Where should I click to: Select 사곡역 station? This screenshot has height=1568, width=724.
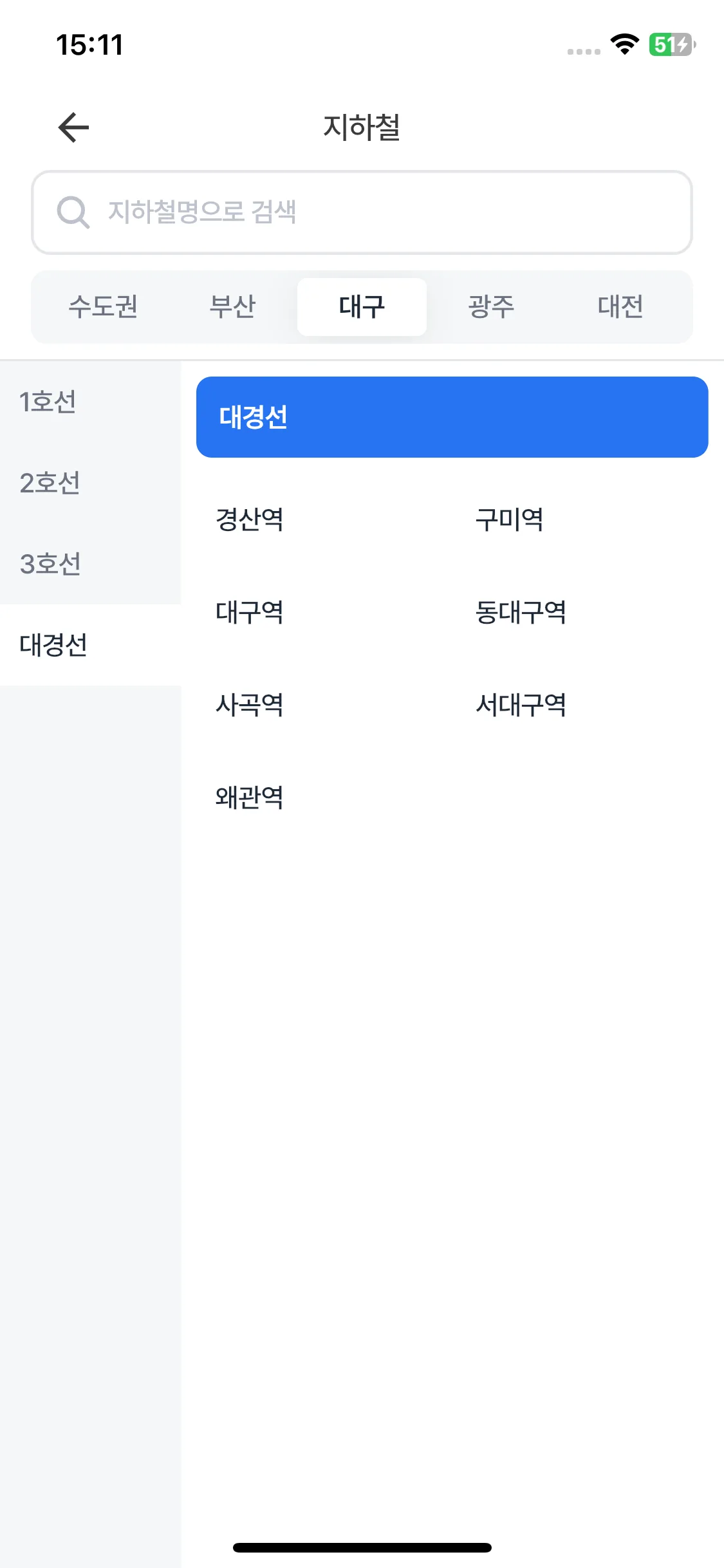pyautogui.click(x=250, y=705)
